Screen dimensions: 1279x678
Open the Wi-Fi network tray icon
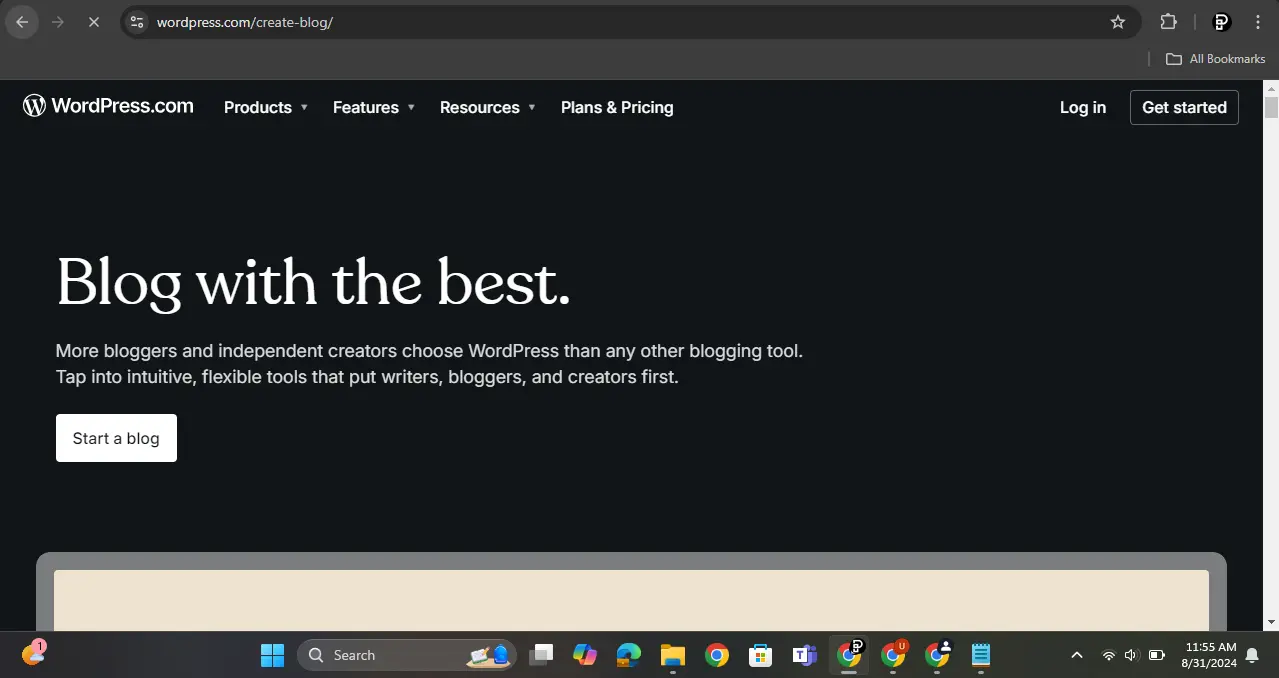1108,655
